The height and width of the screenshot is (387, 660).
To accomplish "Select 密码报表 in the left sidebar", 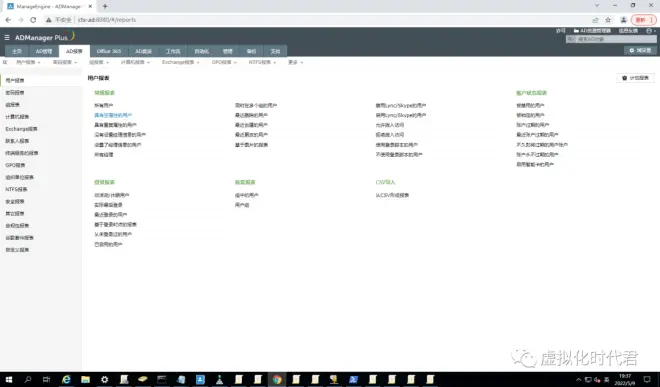I will (15, 92).
